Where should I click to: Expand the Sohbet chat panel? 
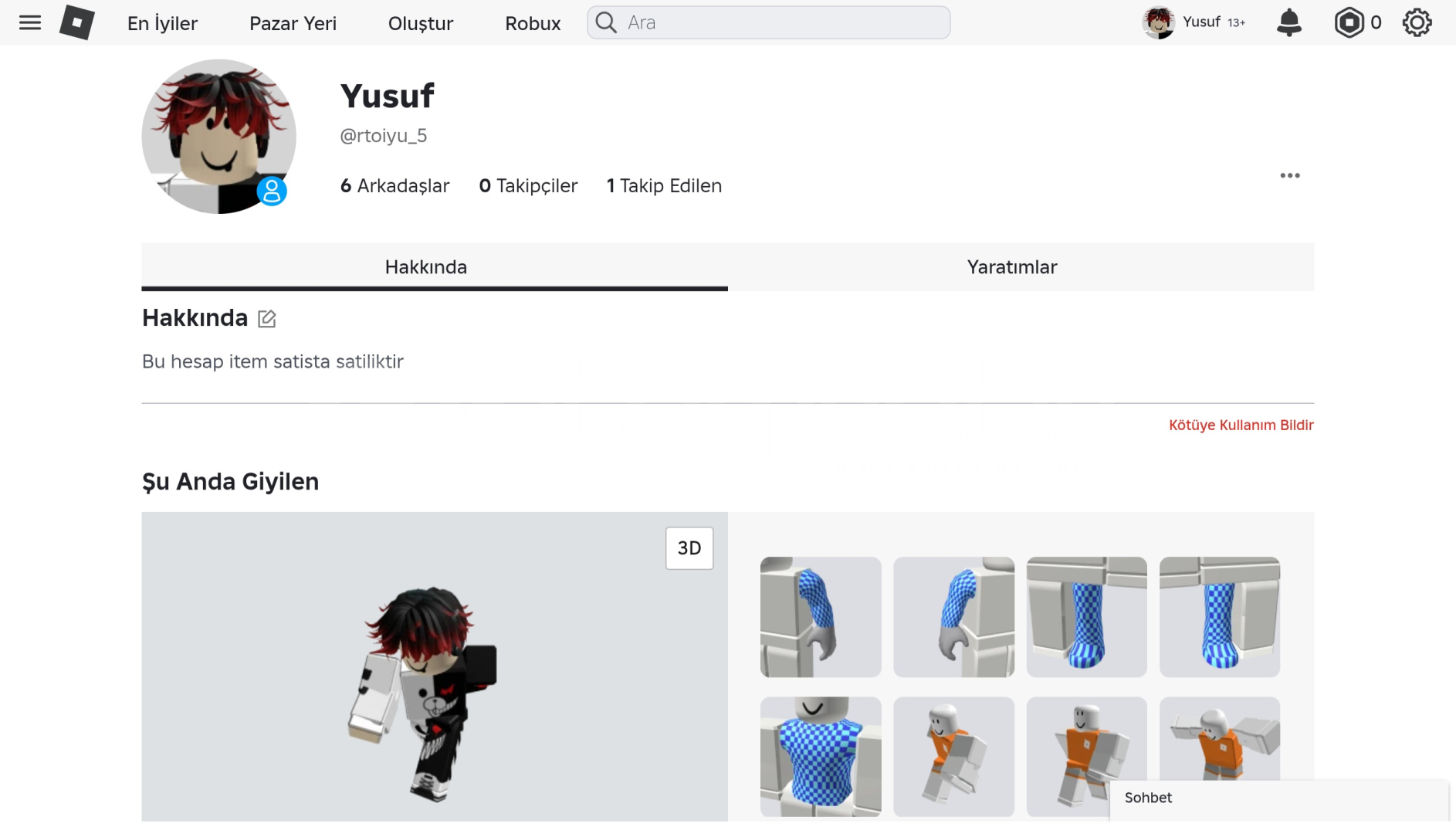point(1278,798)
